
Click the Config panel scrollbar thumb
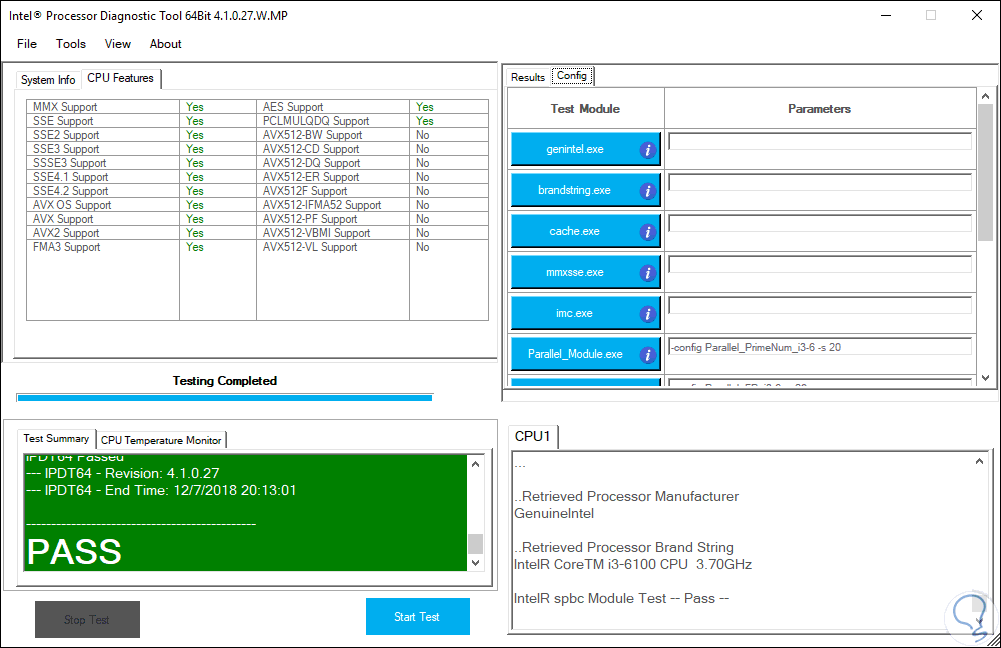coord(985,172)
